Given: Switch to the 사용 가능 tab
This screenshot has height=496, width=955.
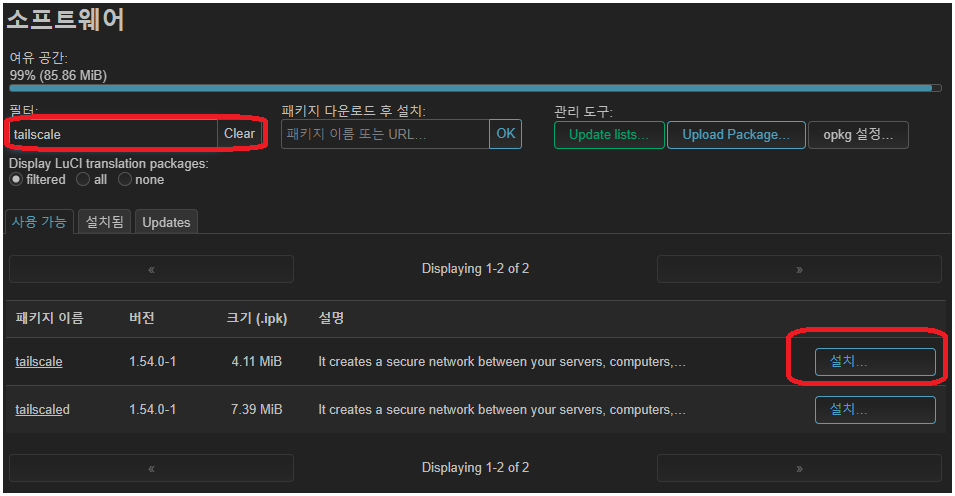Looking at the screenshot, I should point(39,222).
